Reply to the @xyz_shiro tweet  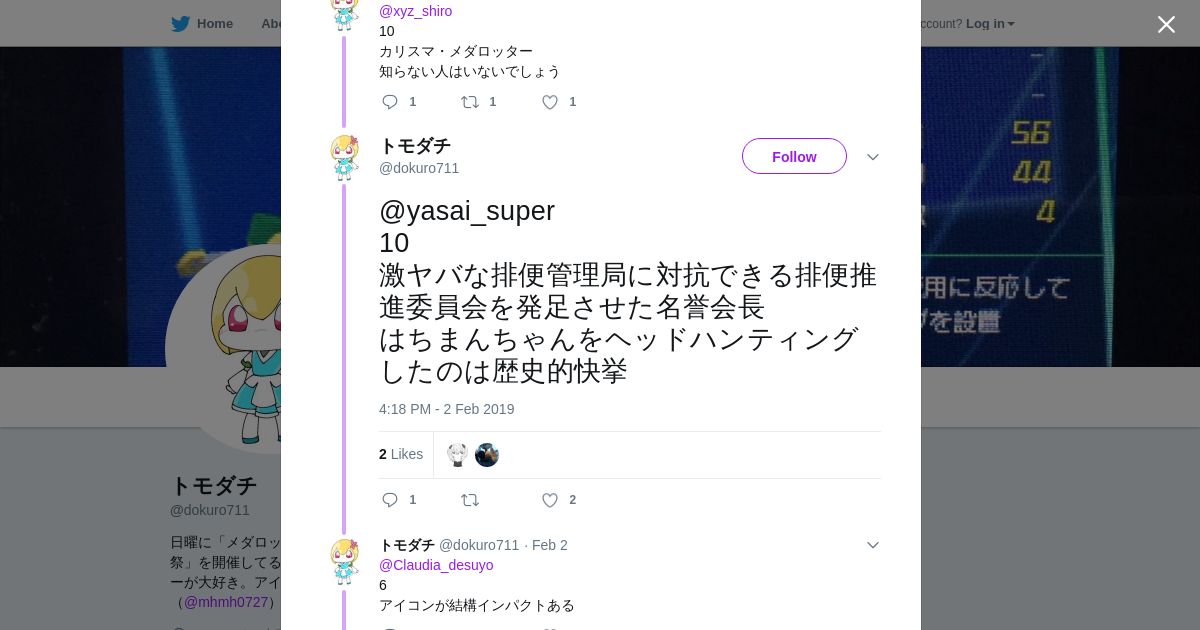390,102
